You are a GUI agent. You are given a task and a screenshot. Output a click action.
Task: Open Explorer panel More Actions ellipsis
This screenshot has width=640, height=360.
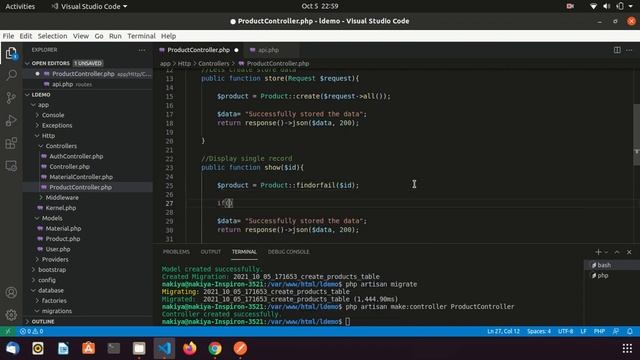pyautogui.click(x=142, y=50)
